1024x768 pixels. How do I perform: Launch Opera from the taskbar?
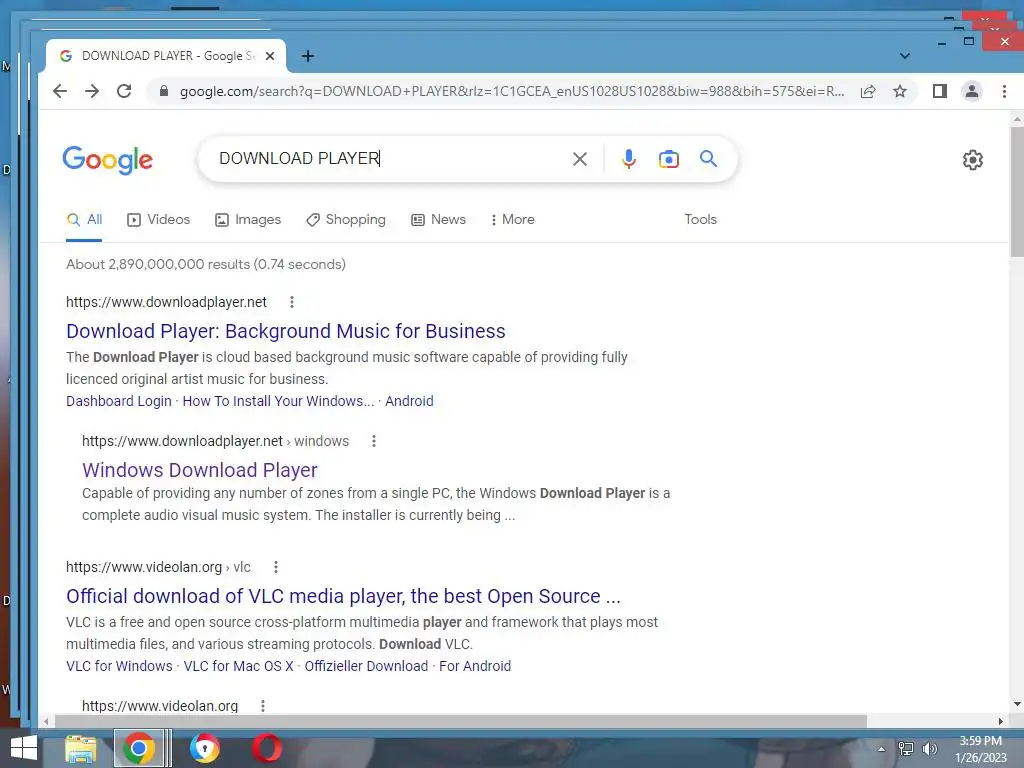(267, 749)
